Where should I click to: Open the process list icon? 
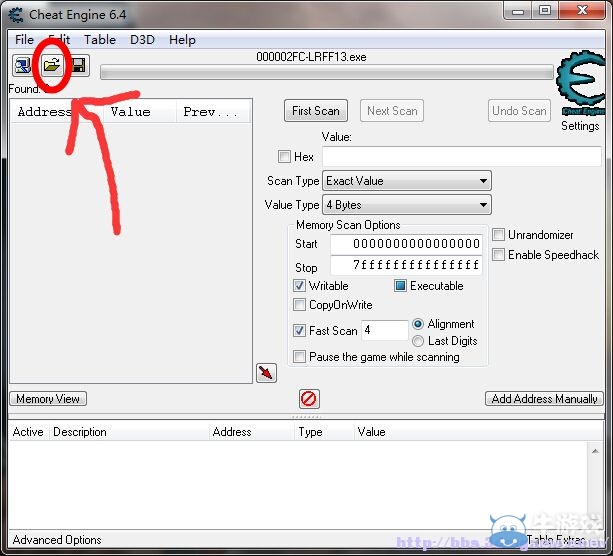23,65
